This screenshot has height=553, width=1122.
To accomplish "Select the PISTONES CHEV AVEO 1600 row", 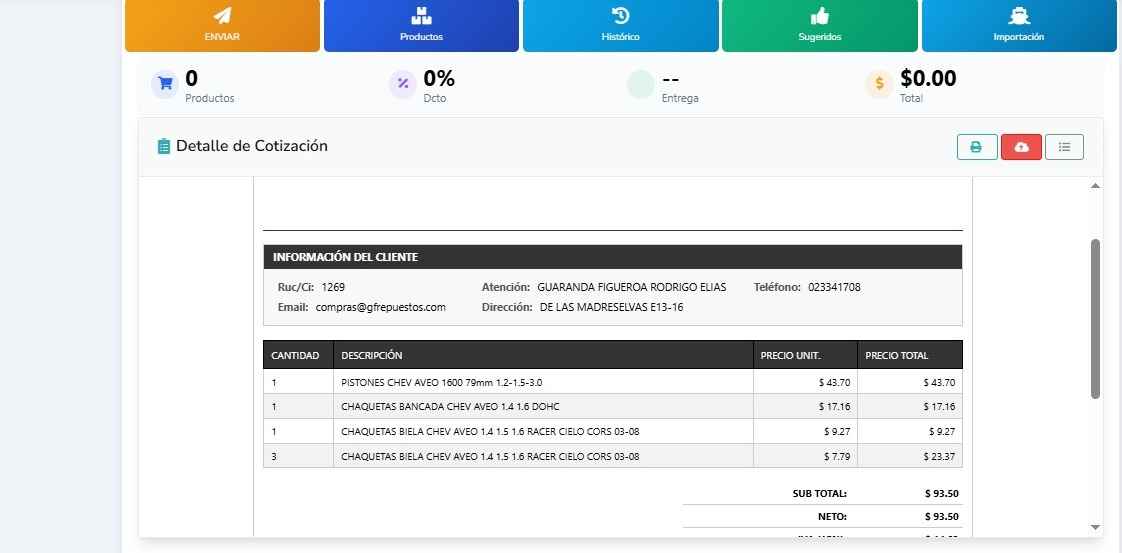I will pyautogui.click(x=441, y=382).
